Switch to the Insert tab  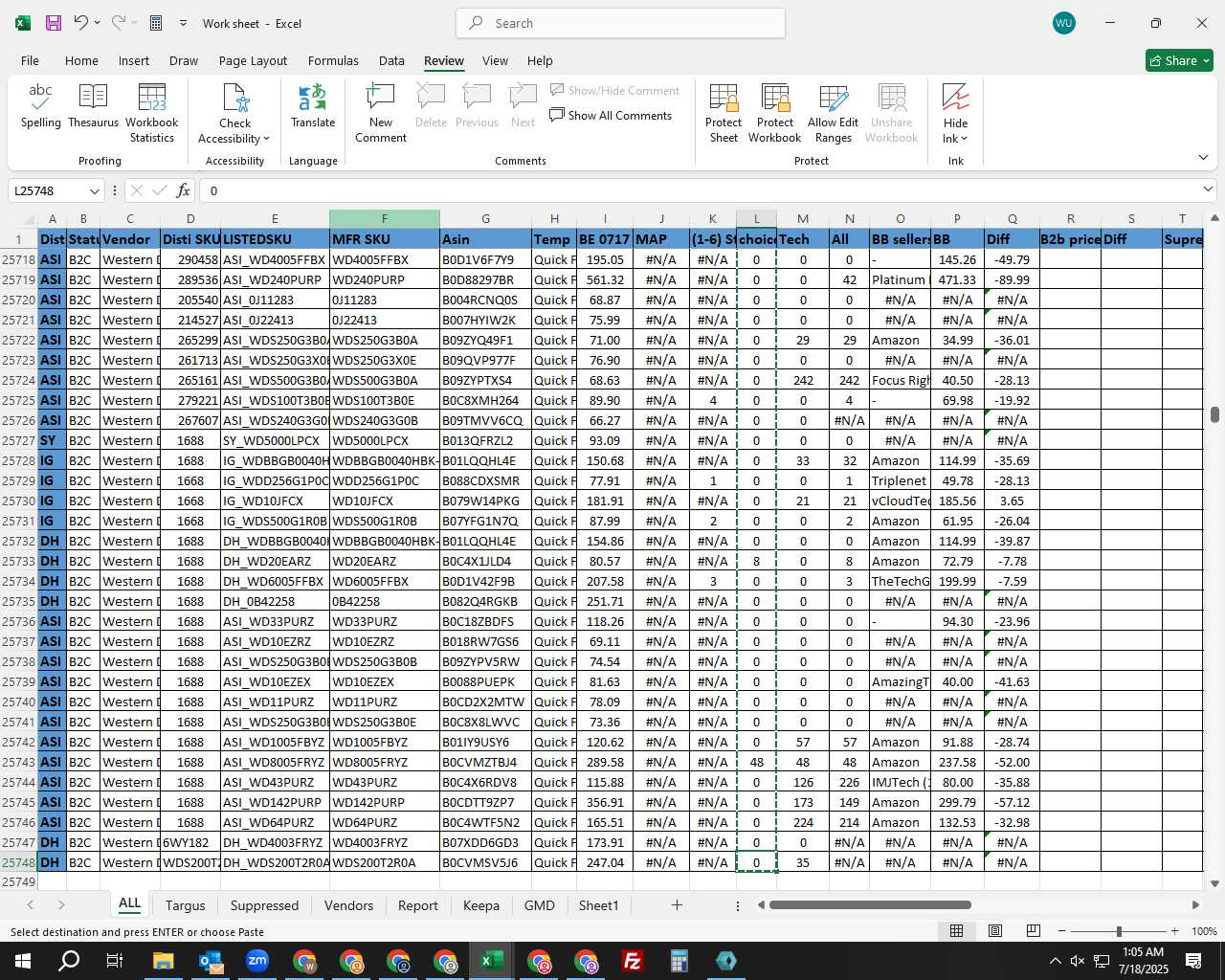click(134, 60)
